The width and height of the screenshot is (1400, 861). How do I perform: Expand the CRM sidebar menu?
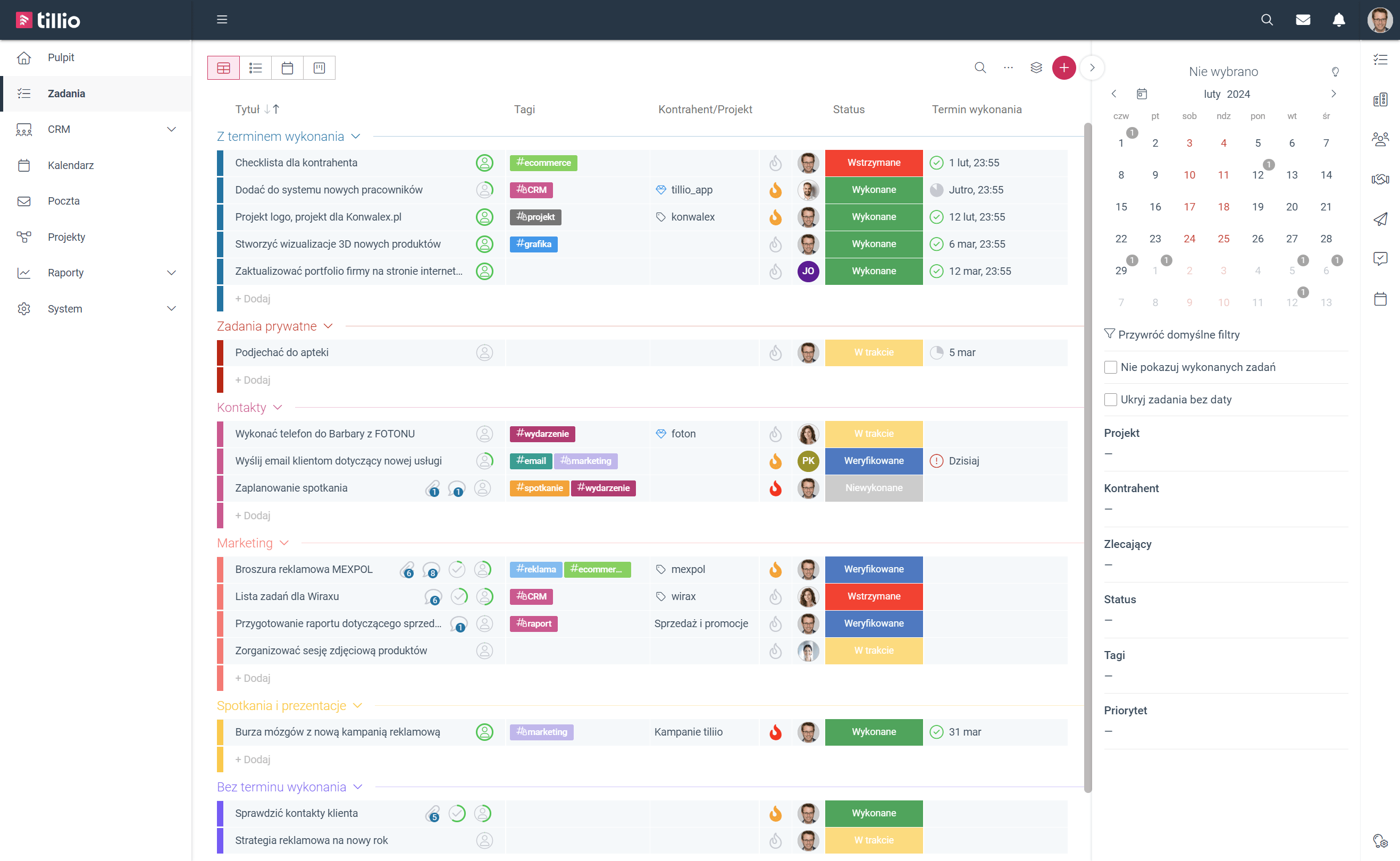click(171, 129)
